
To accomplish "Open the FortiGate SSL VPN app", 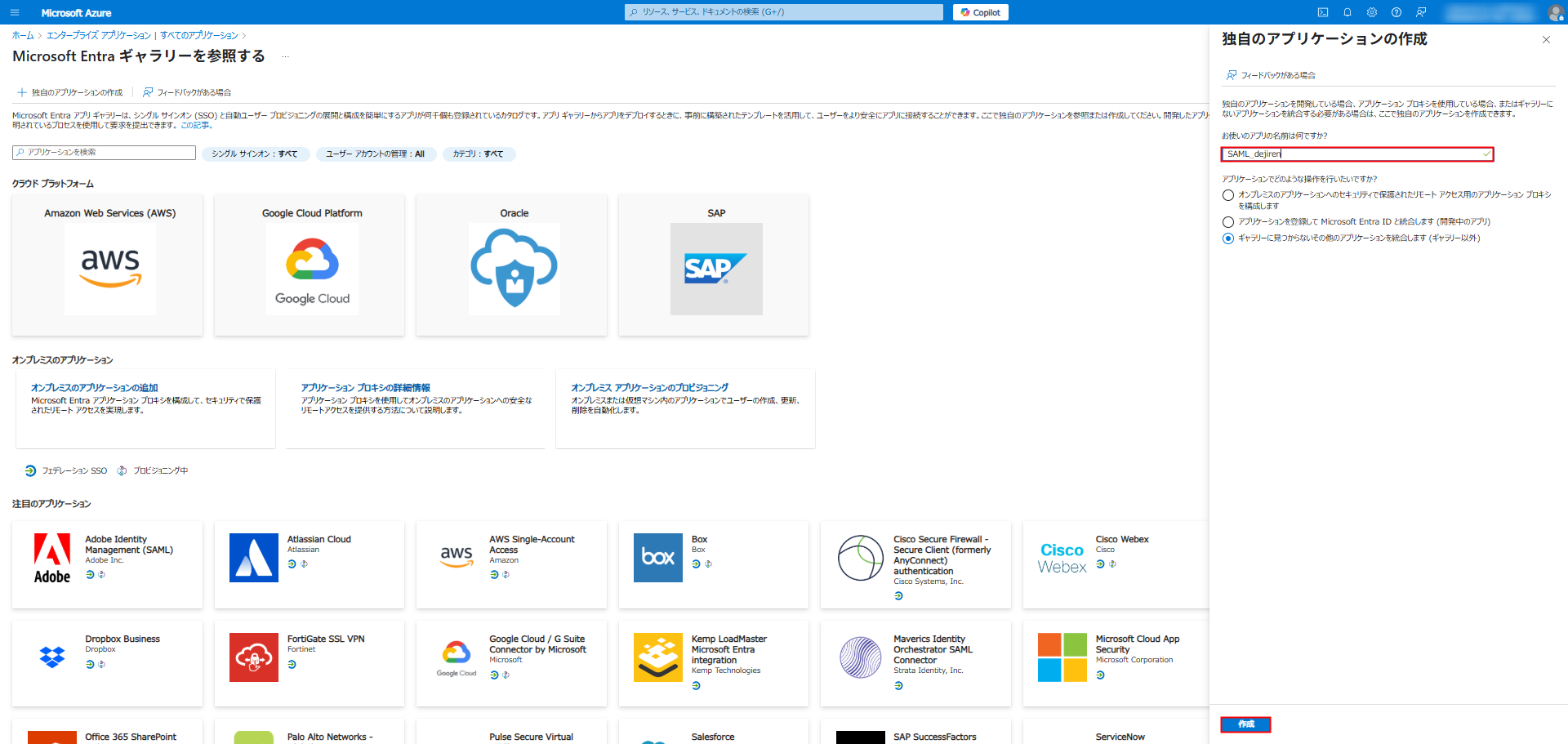I will pos(310,663).
